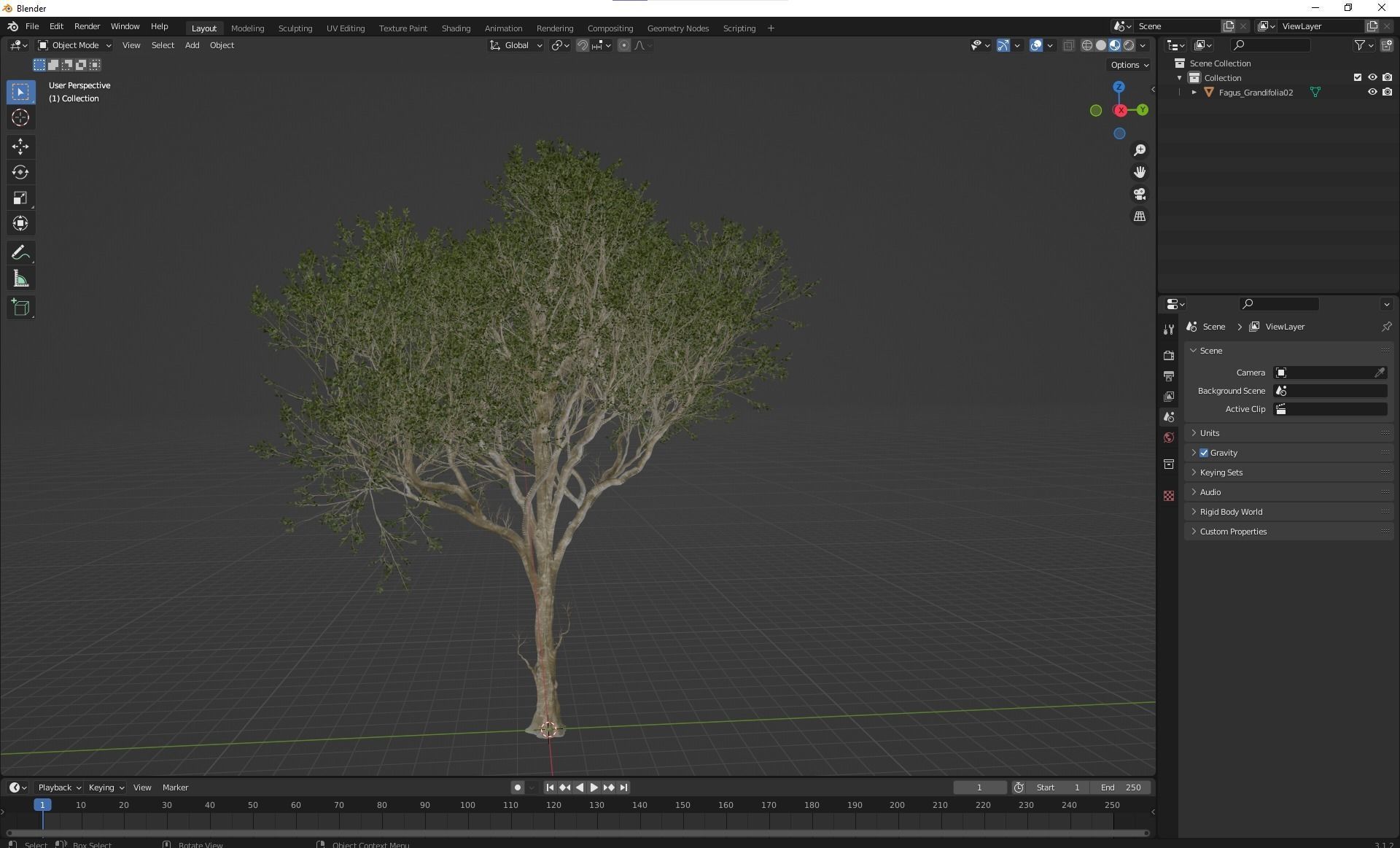The width and height of the screenshot is (1400, 848).
Task: Play the animation
Action: click(x=594, y=787)
